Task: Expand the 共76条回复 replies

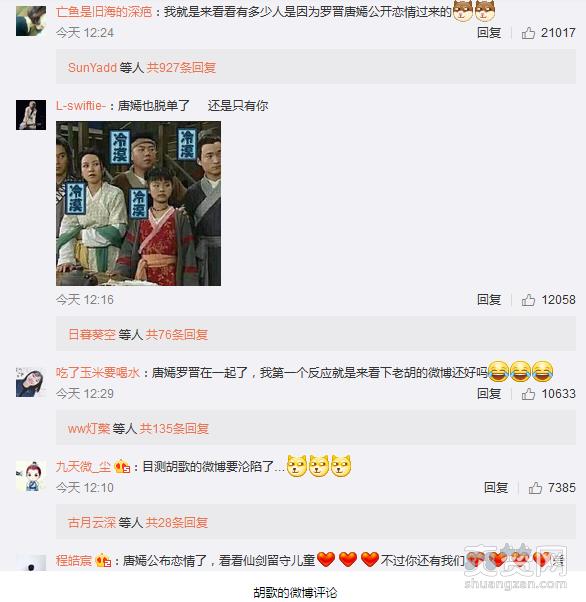Action: [x=177, y=335]
